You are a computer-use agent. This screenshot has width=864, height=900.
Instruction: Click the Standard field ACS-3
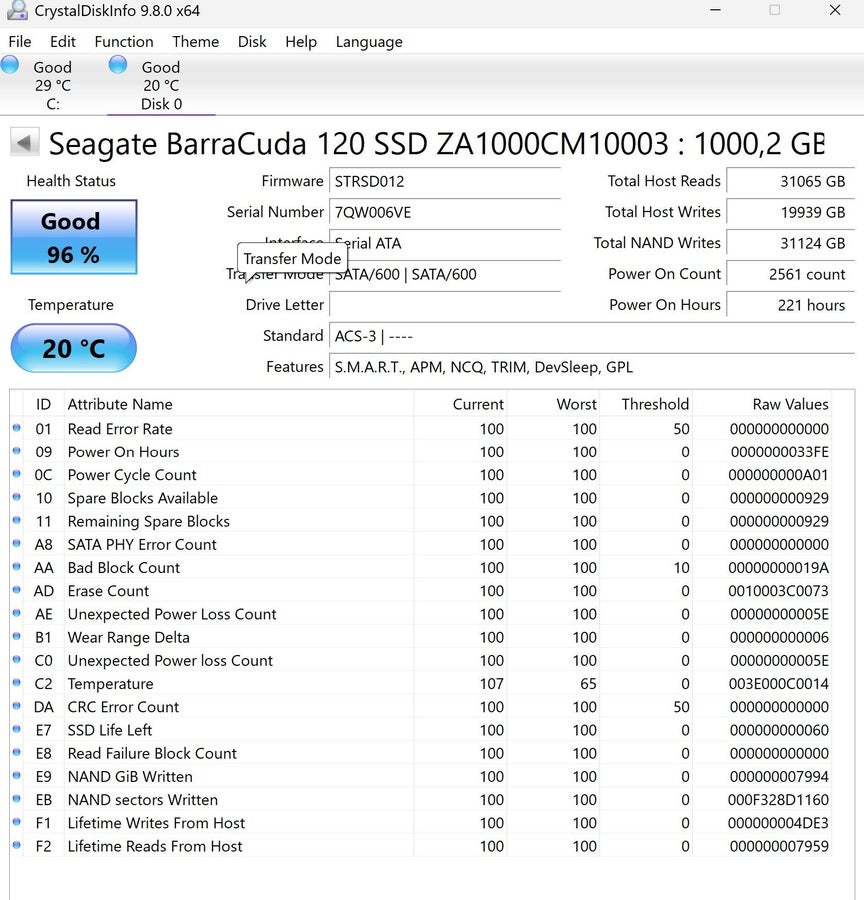point(592,336)
